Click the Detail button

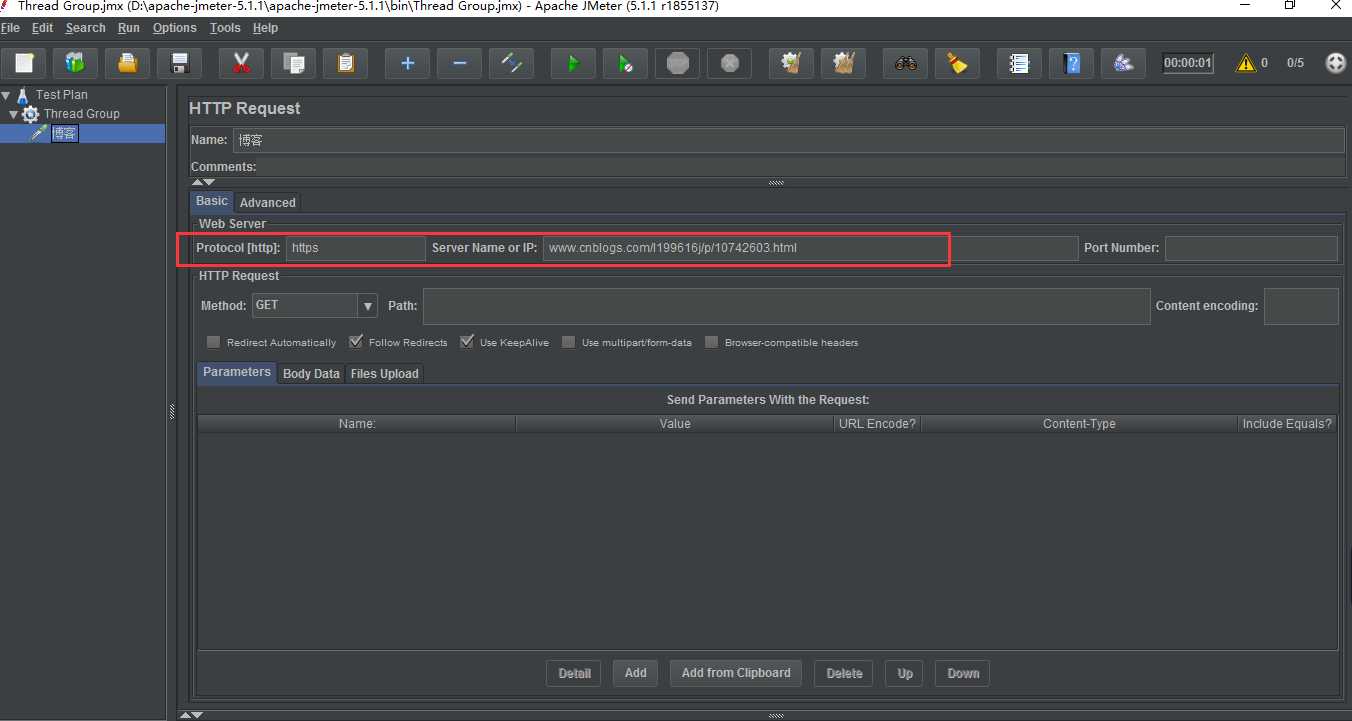(574, 673)
